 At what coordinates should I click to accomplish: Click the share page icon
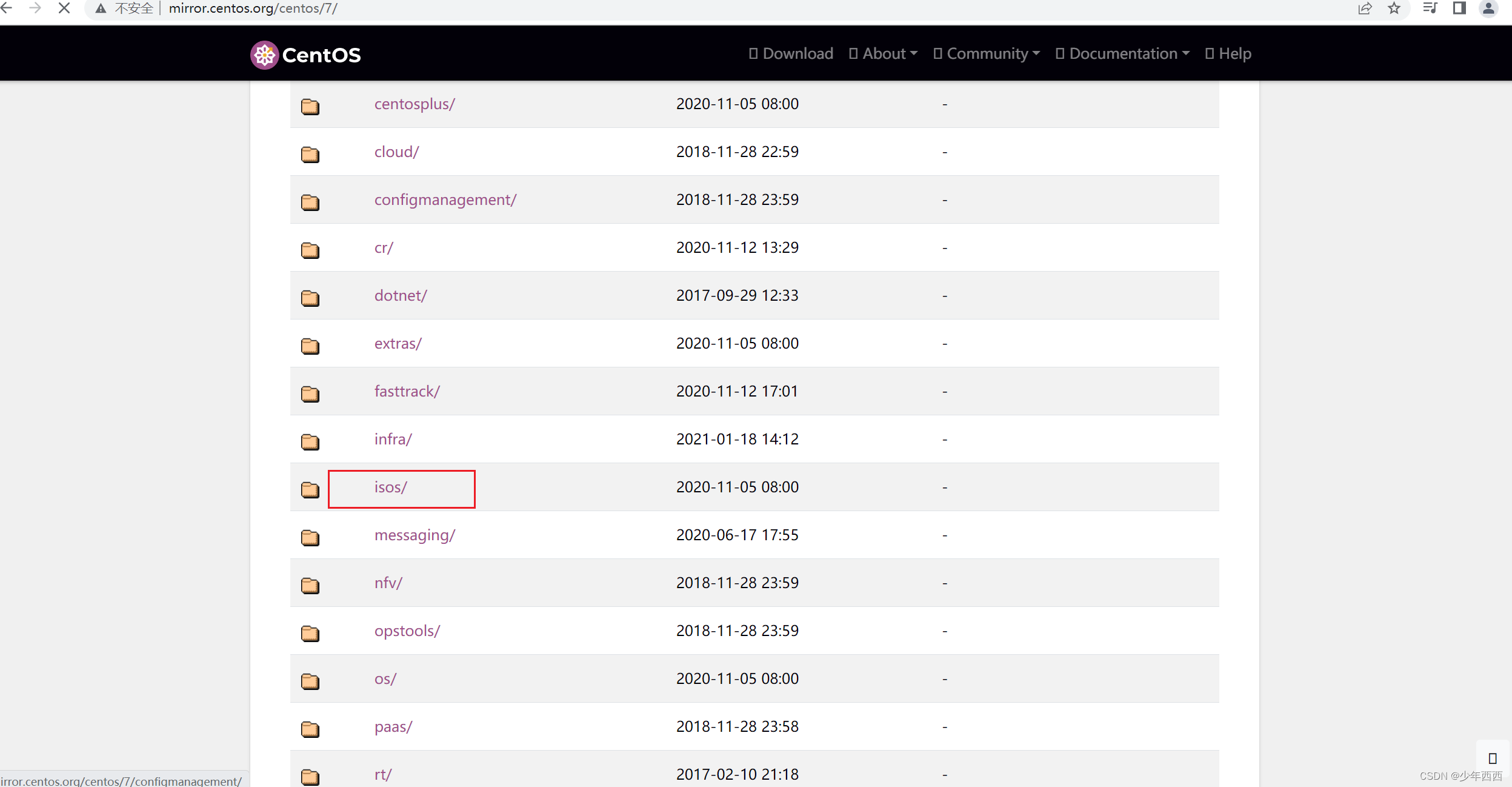coord(1365,8)
